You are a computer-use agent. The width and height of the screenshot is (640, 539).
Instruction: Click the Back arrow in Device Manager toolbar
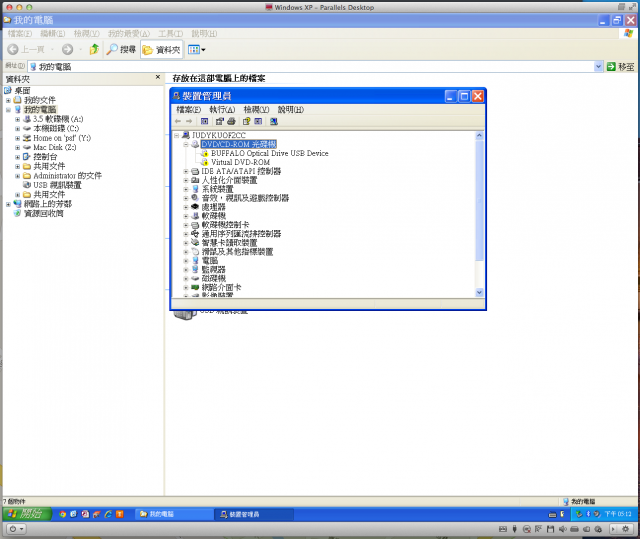(178, 121)
